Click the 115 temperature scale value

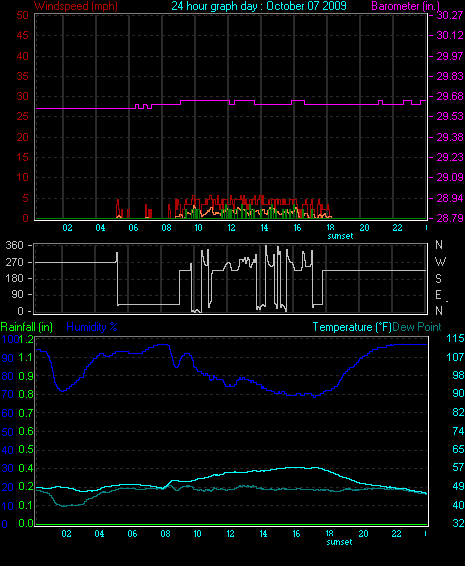[x=455, y=338]
